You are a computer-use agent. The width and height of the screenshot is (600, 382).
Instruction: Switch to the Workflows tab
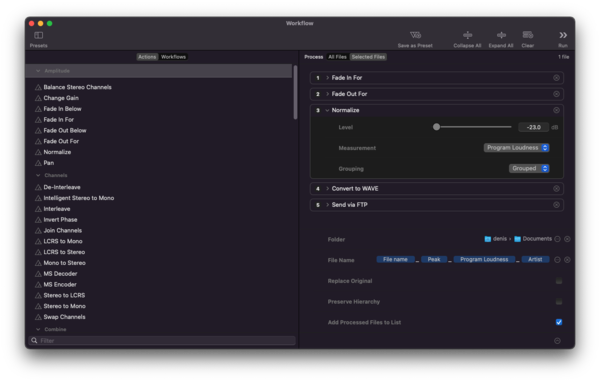click(173, 57)
